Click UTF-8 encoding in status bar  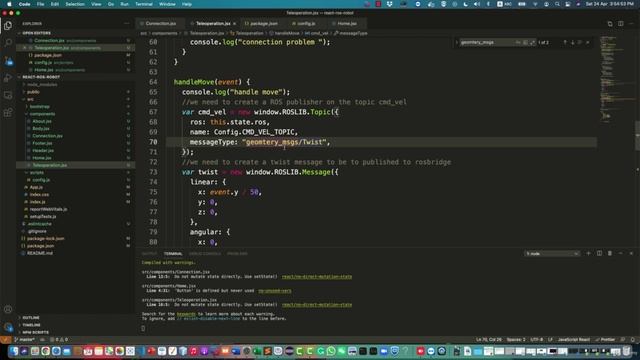pos(536,340)
